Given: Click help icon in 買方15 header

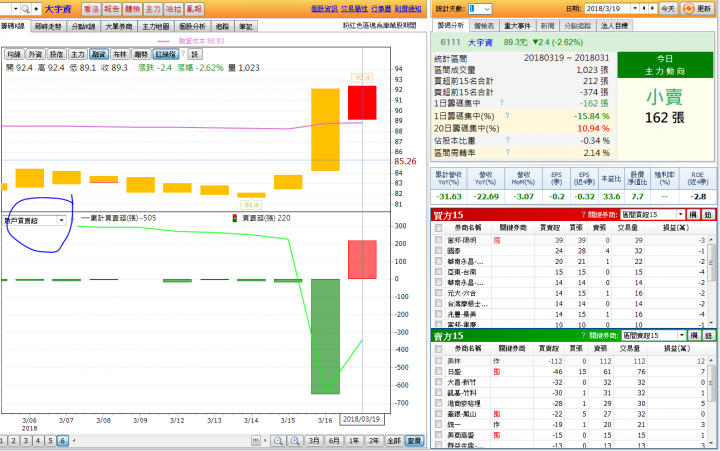Looking at the screenshot, I should pyautogui.click(x=583, y=214).
